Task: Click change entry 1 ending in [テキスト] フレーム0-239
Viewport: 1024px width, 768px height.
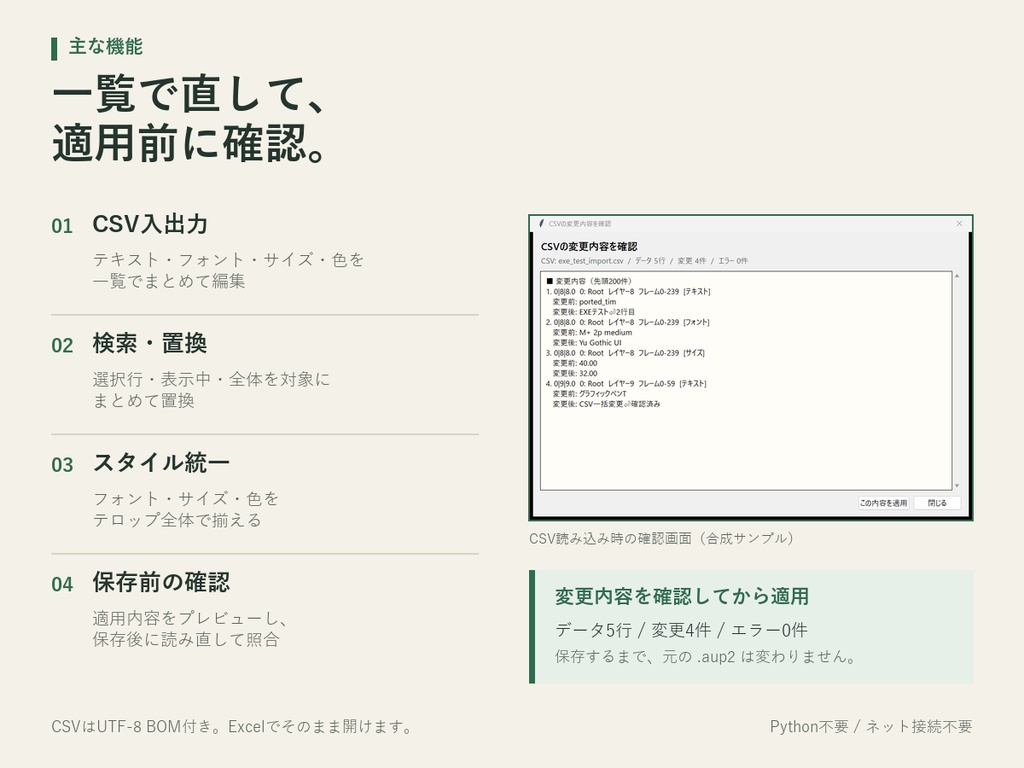Action: click(628, 292)
